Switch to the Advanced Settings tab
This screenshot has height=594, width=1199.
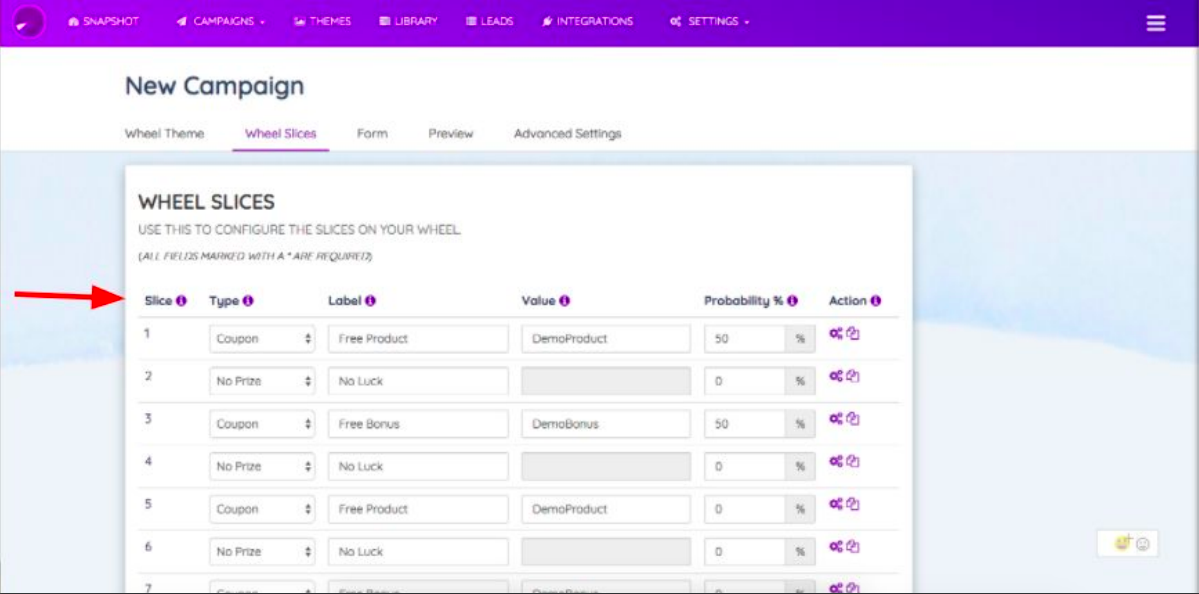click(x=567, y=134)
